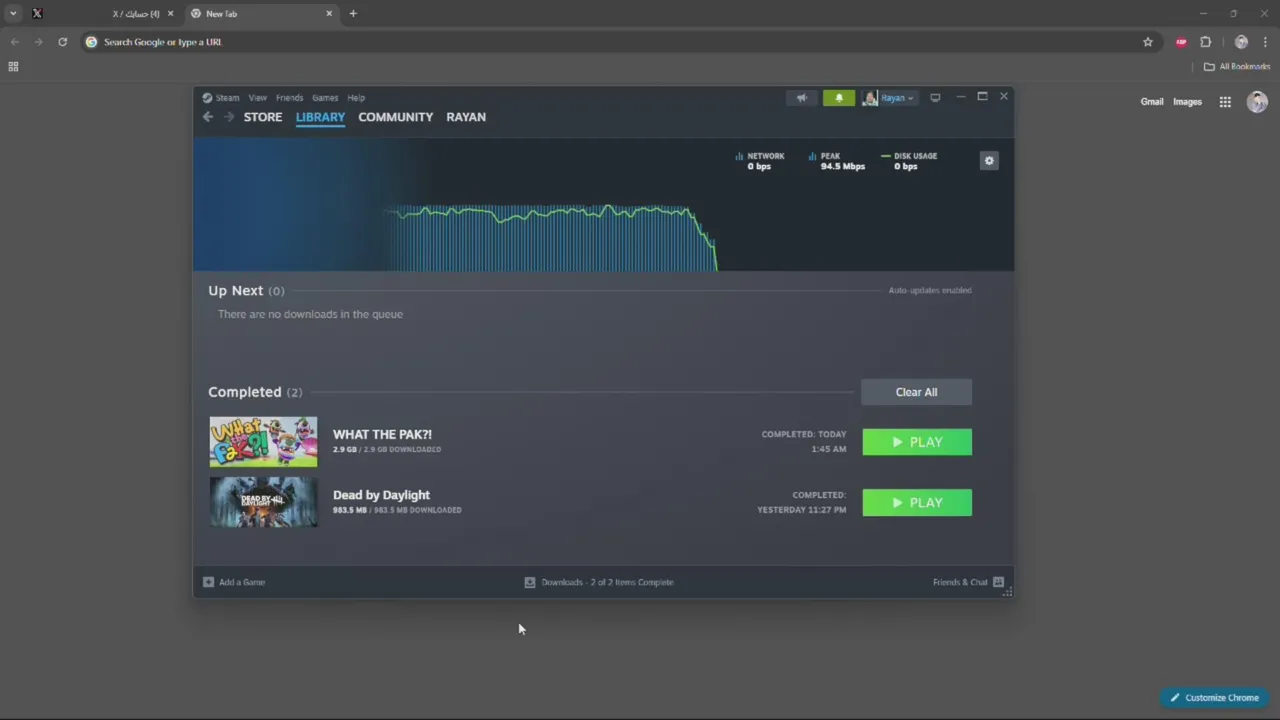Screen dimensions: 1280x720
Task: Click the PEAK 94.5 Mbps stat
Action: coord(837,161)
